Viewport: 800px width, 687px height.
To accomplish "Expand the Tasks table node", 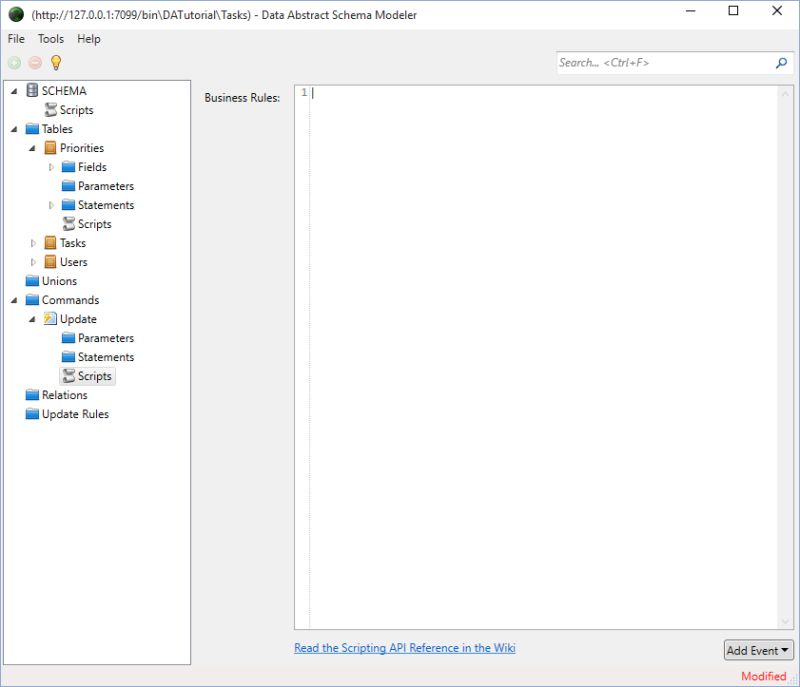I will tap(33, 243).
